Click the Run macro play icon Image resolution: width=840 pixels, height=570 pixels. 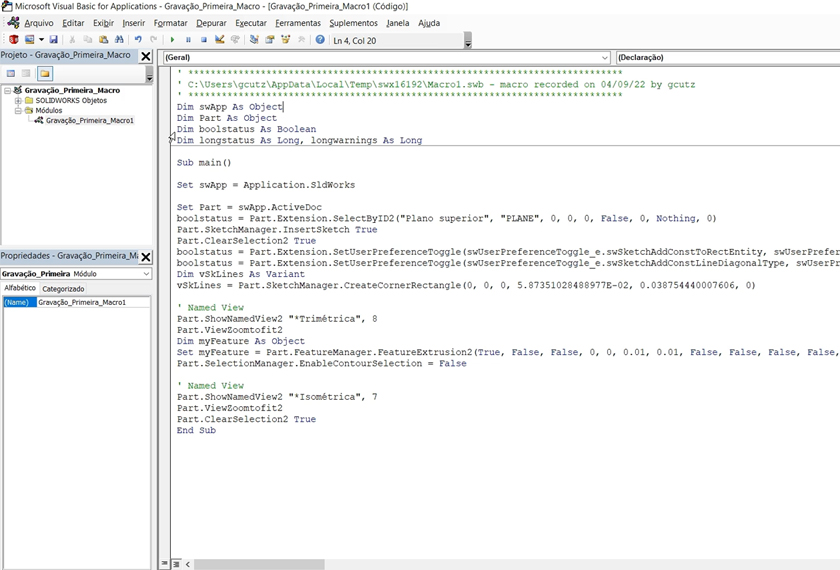pos(173,40)
